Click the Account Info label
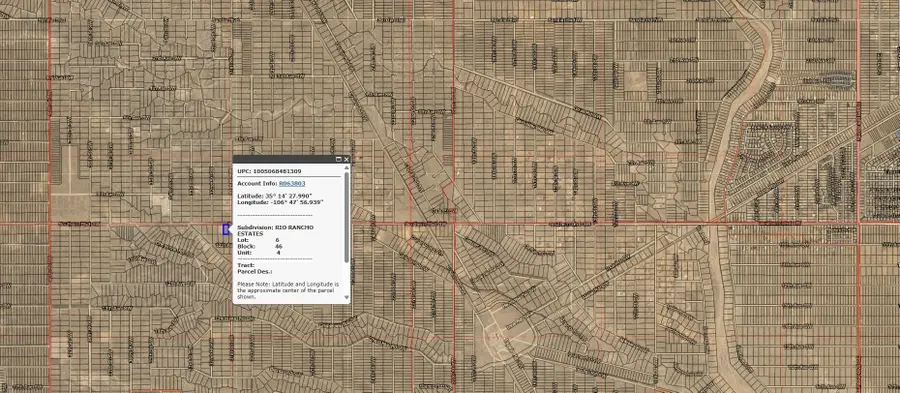900x393 pixels. click(257, 184)
